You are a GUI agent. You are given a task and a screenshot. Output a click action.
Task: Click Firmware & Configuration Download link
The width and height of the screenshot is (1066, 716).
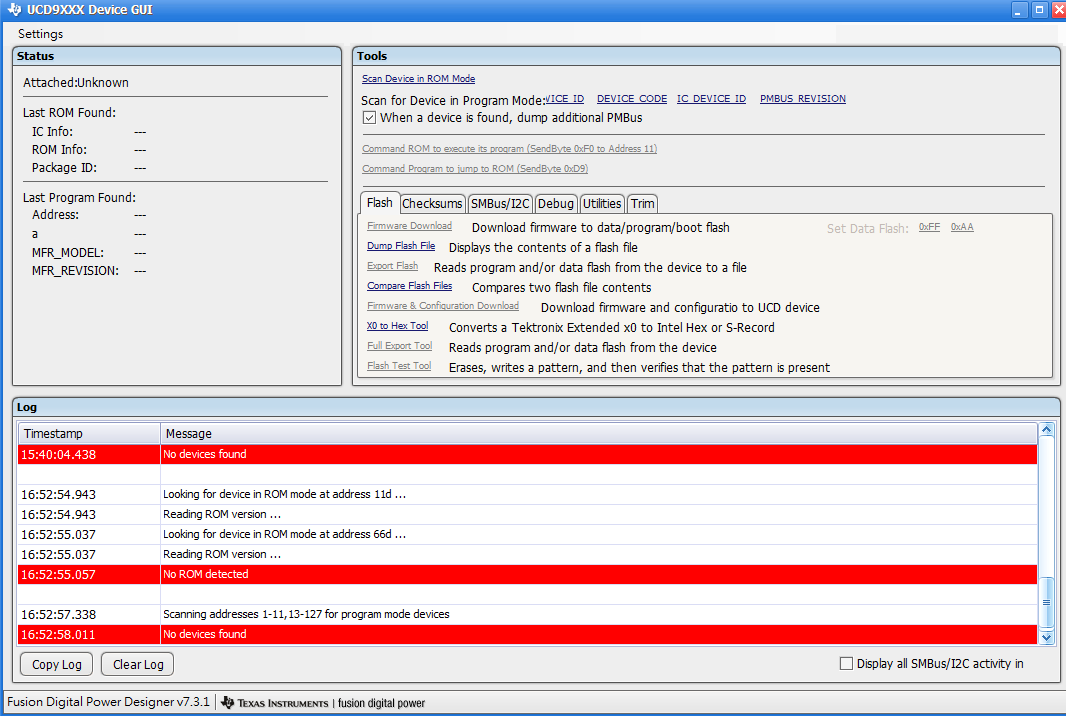443,306
